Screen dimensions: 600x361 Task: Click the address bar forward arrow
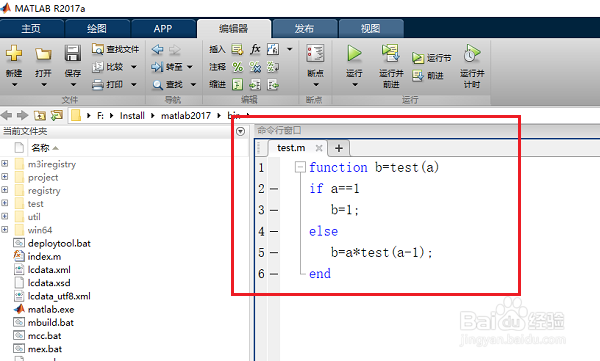[x=23, y=115]
